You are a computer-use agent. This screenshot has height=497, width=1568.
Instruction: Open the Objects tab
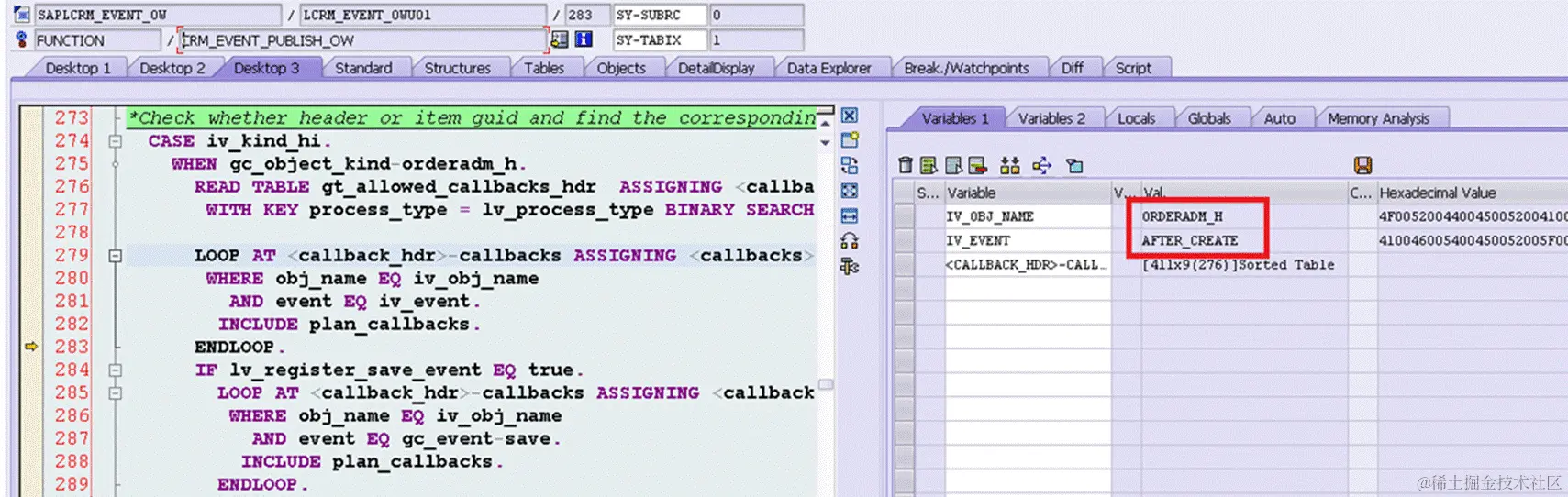[x=621, y=68]
